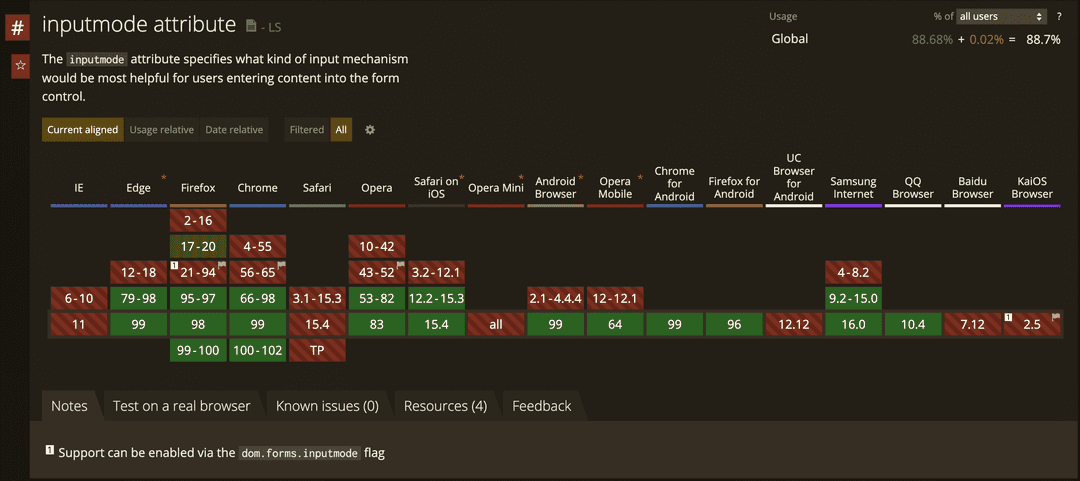Open the Feedback tab
Image resolution: width=1080 pixels, height=481 pixels.
click(x=541, y=406)
